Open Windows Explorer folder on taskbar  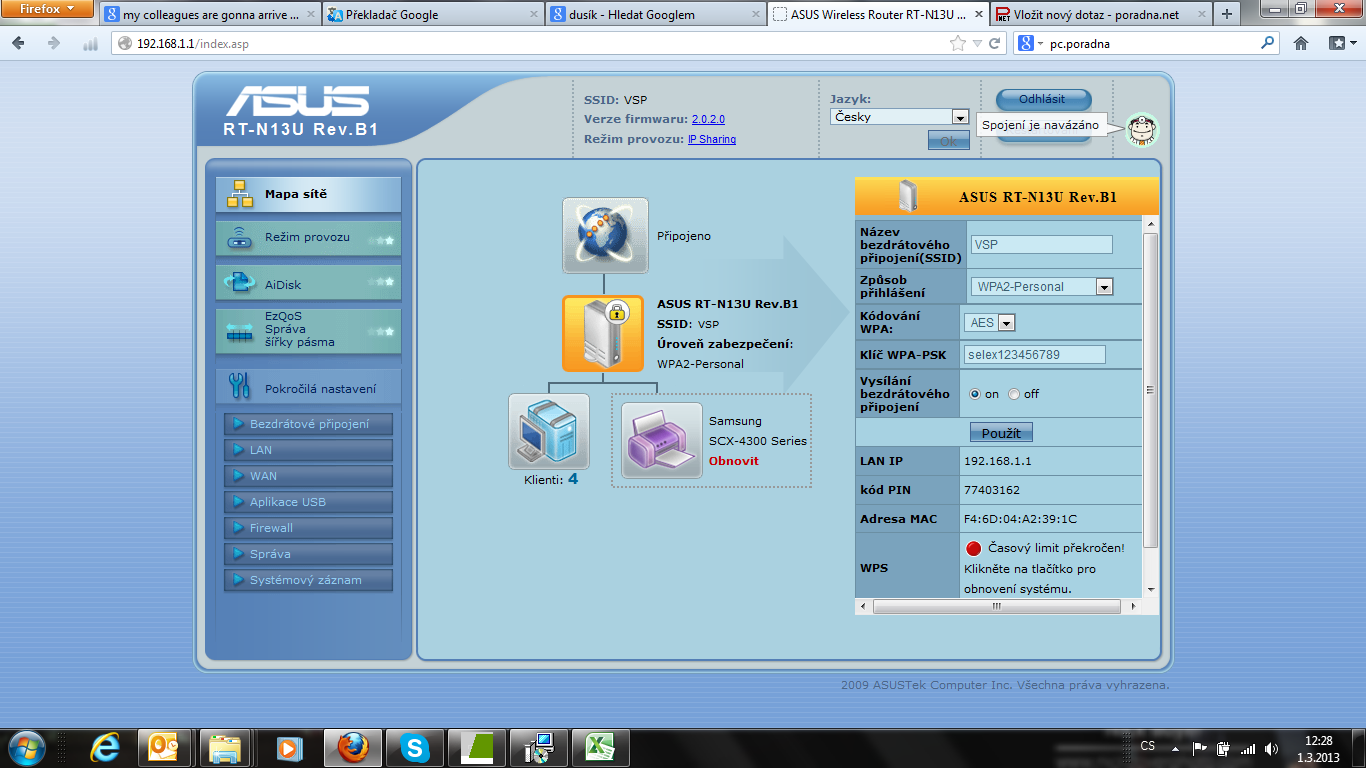coord(225,748)
